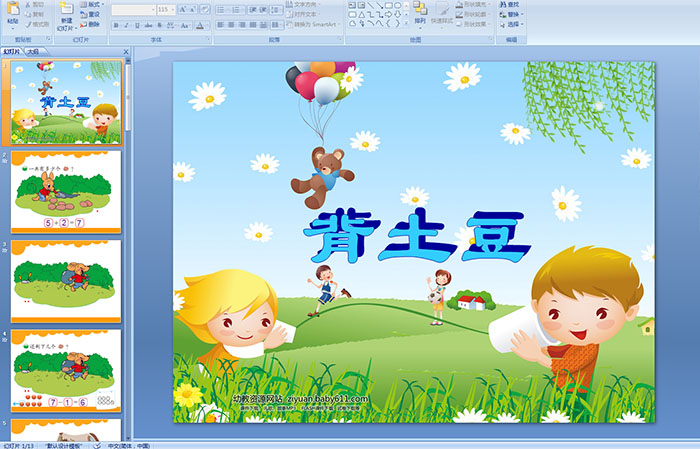Click the Increase Font Size icon
This screenshot has height=449, width=700.
point(183,10)
